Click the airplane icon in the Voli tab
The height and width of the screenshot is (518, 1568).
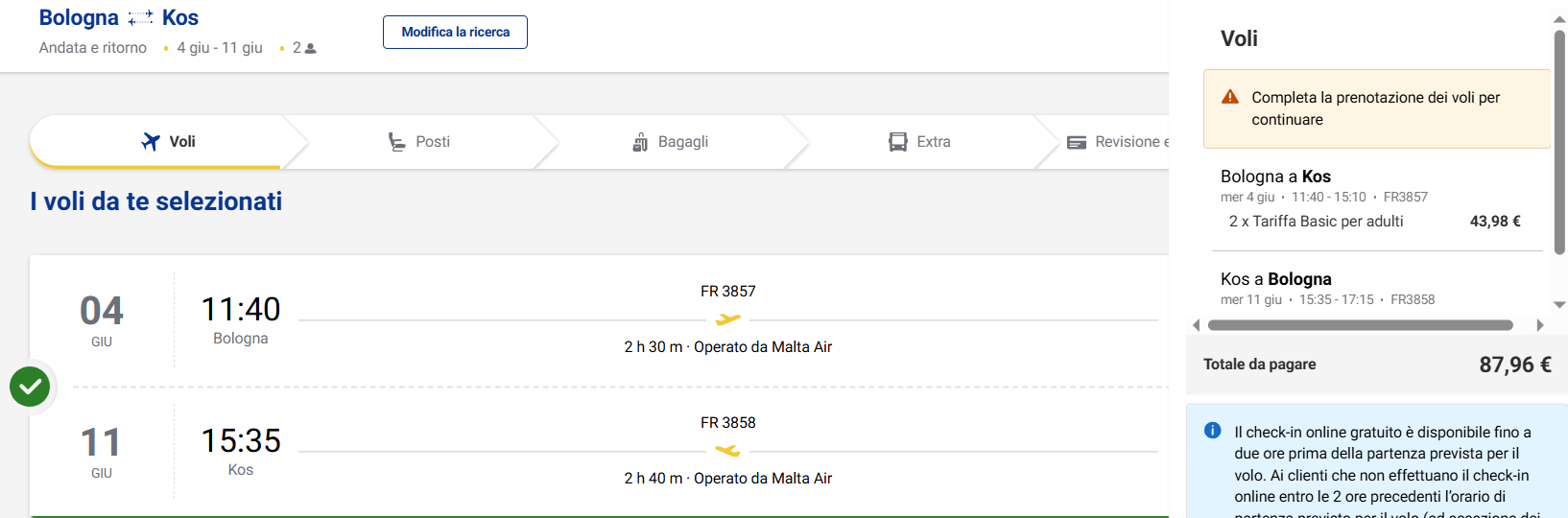coord(151,142)
